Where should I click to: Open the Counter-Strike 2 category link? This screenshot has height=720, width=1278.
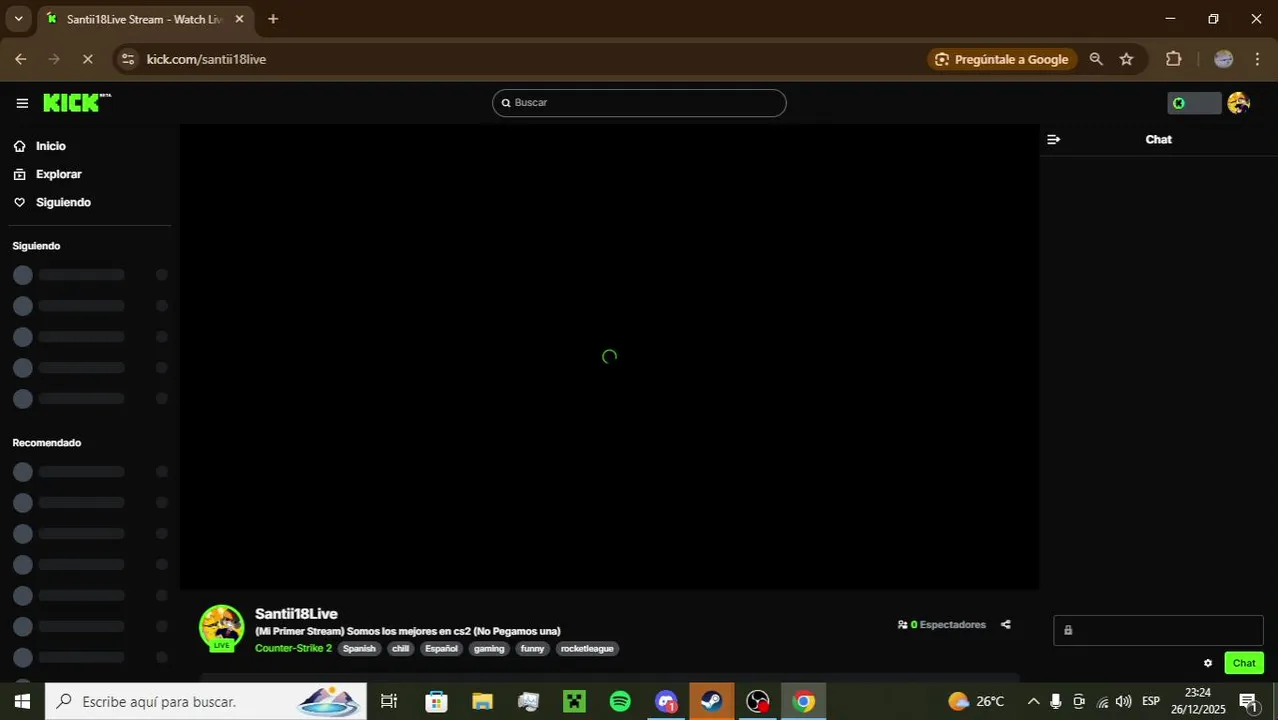pyautogui.click(x=293, y=649)
